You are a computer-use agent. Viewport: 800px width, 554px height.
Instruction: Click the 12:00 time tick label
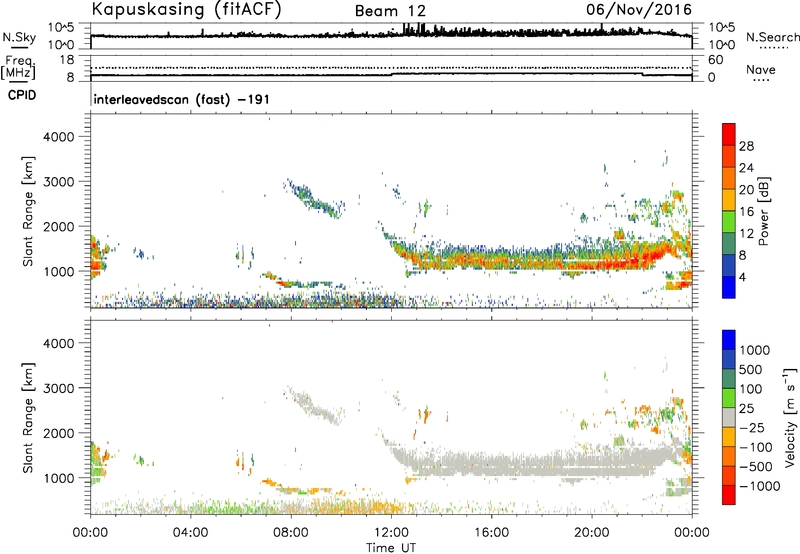click(x=391, y=533)
